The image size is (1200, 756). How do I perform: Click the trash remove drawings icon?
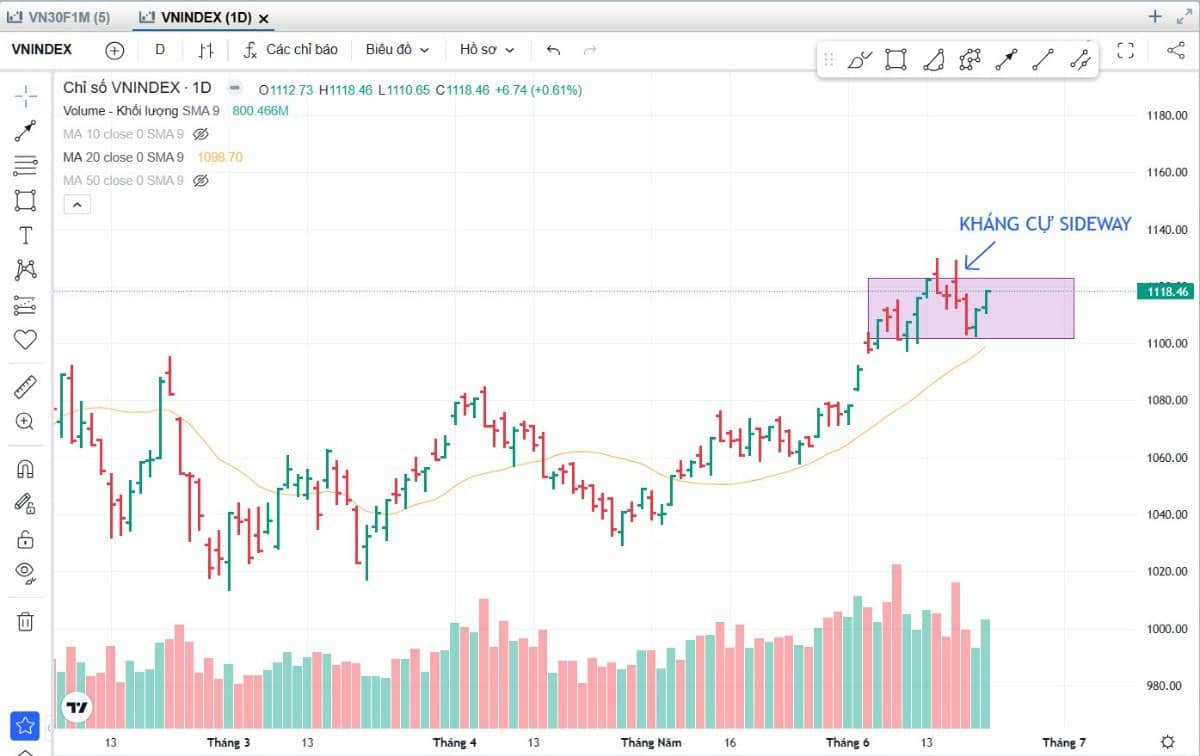(25, 621)
